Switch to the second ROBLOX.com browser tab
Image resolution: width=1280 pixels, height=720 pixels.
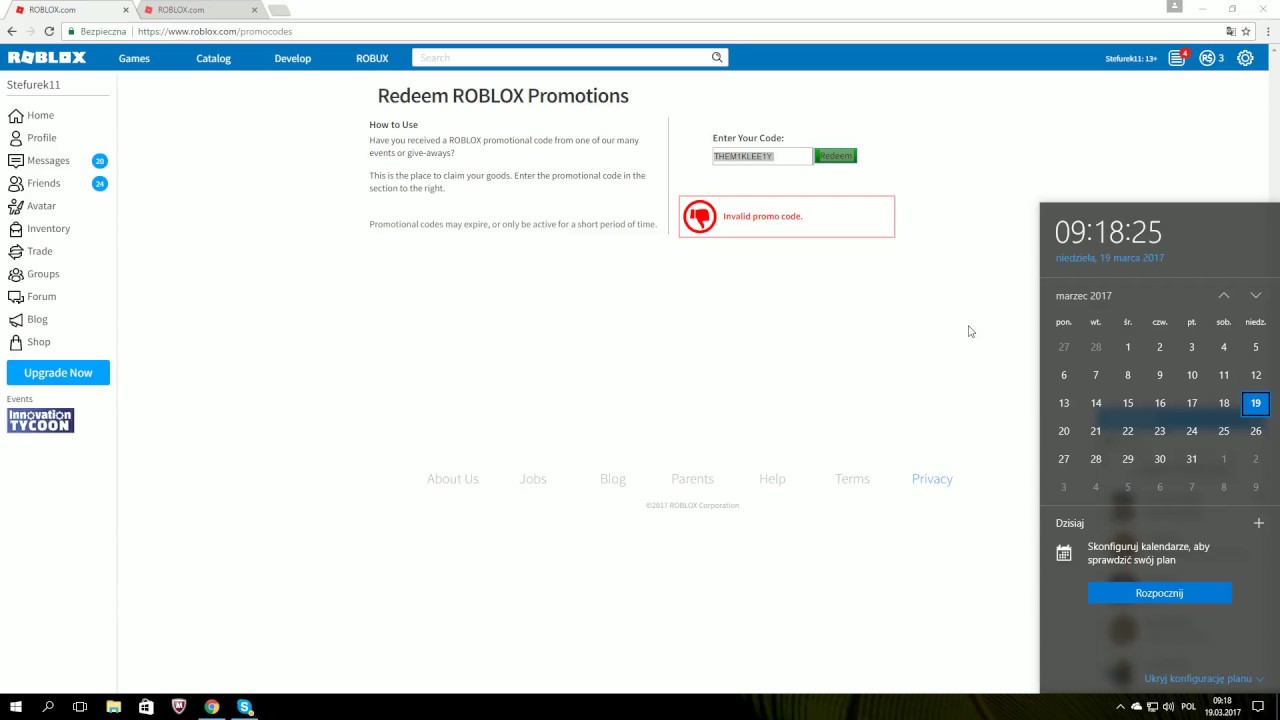pyautogui.click(x=200, y=10)
